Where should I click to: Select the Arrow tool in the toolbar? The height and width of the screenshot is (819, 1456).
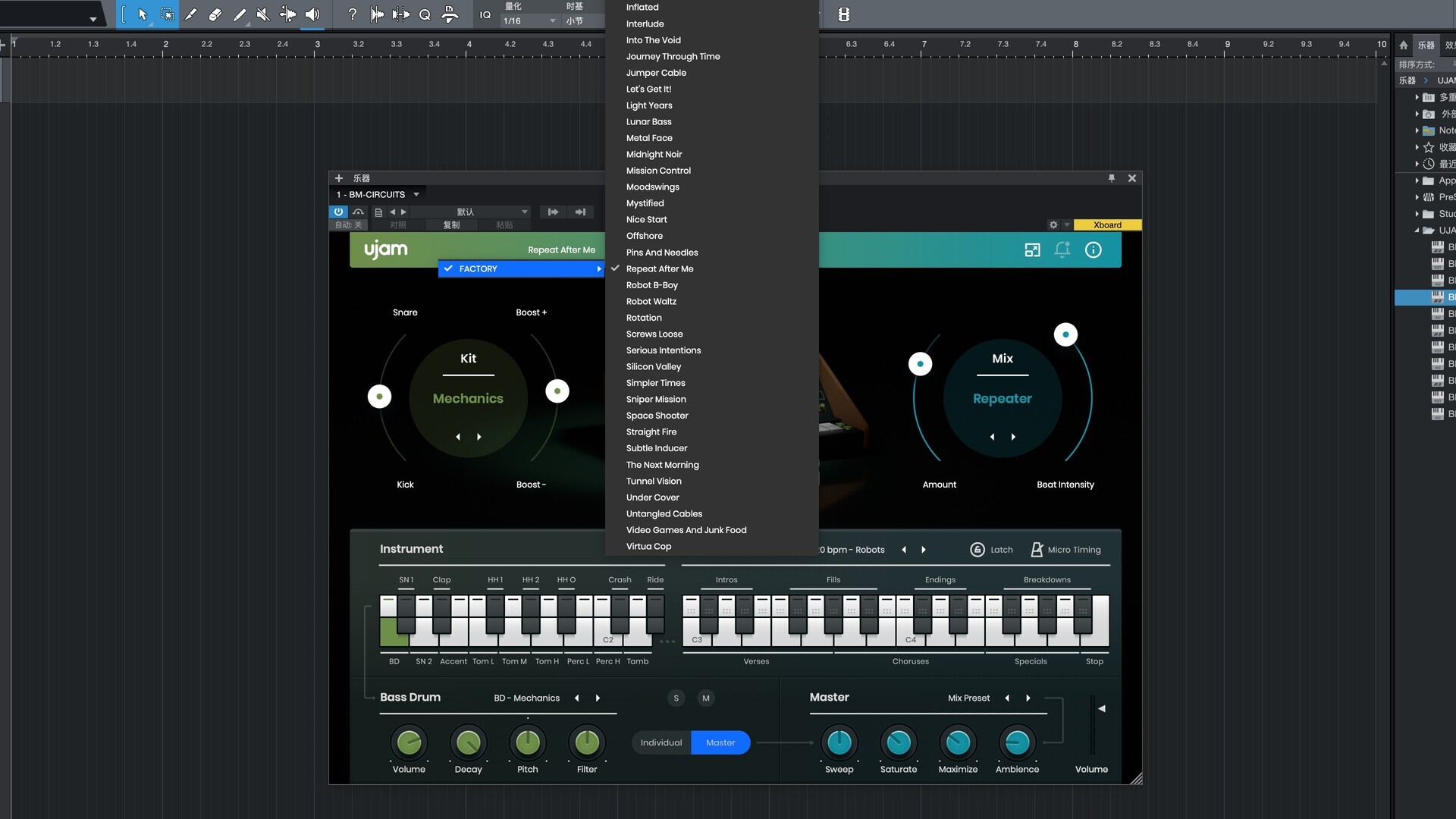tap(143, 14)
